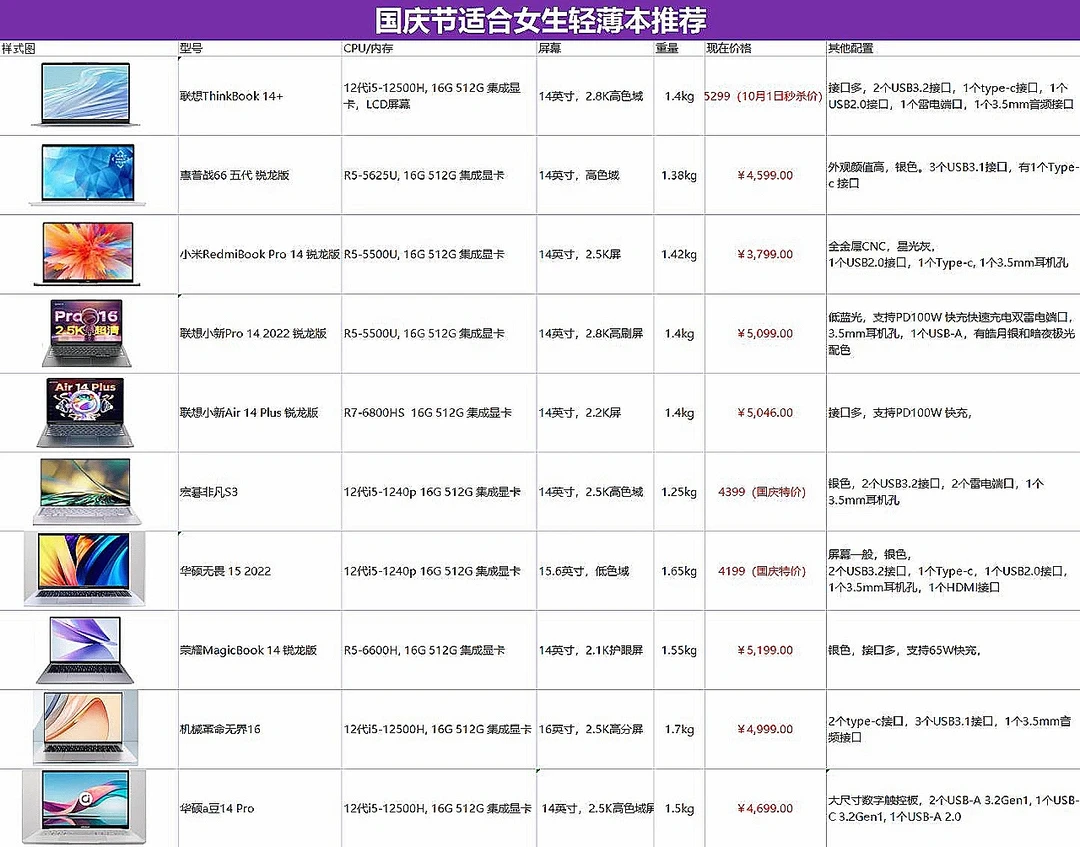Screen dimensions: 1080x847
Task: Select the 华硕无畏 15 2022 laptop image
Action: click(x=84, y=569)
